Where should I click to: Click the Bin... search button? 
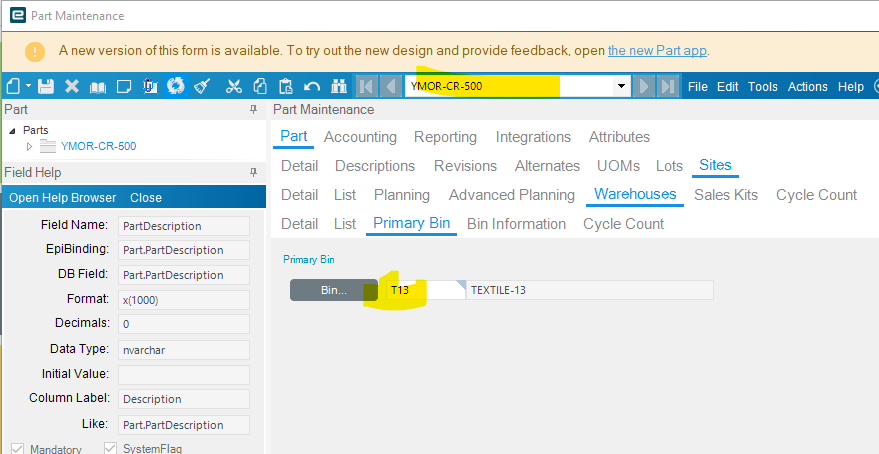[334, 290]
